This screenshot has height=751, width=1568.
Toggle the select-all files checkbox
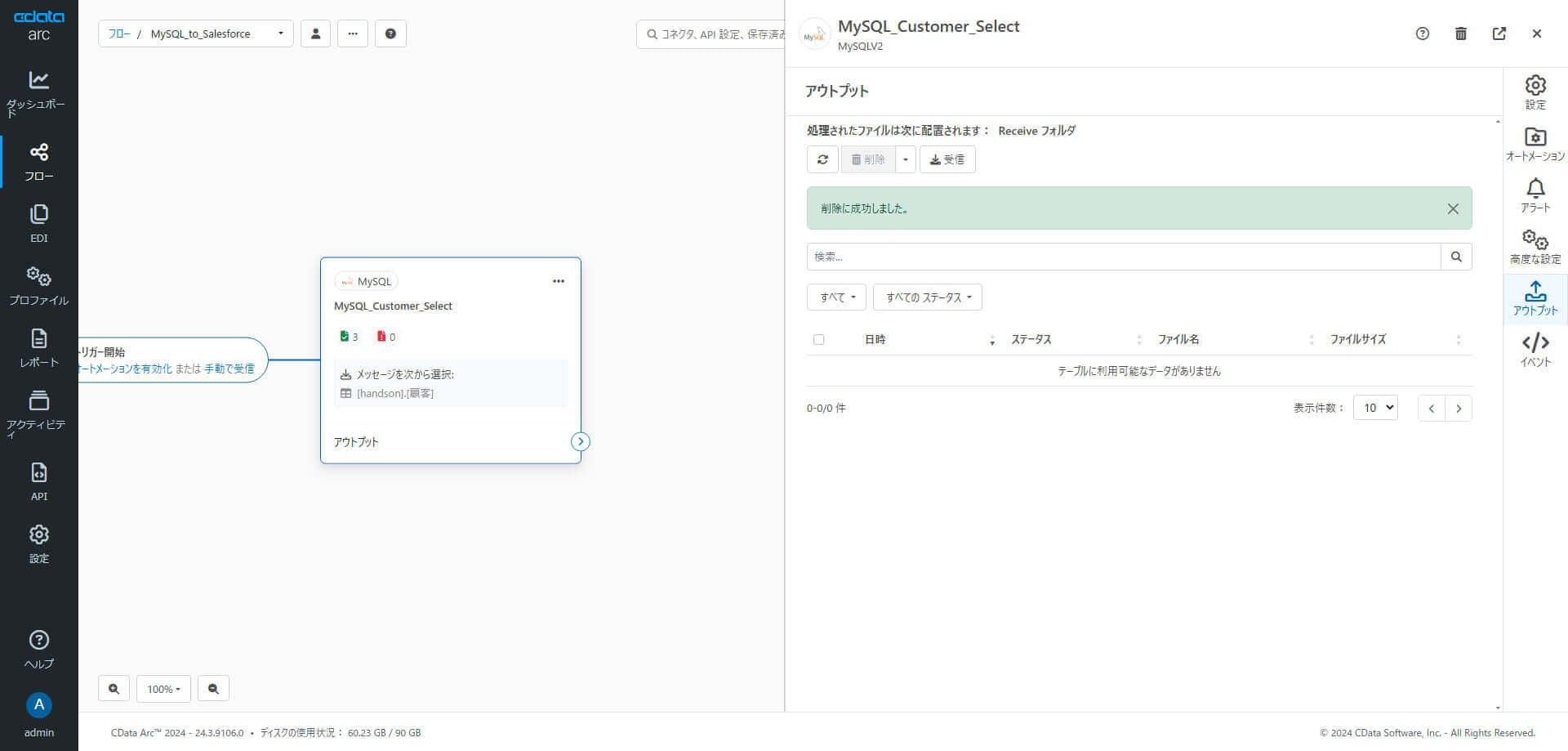(x=818, y=339)
